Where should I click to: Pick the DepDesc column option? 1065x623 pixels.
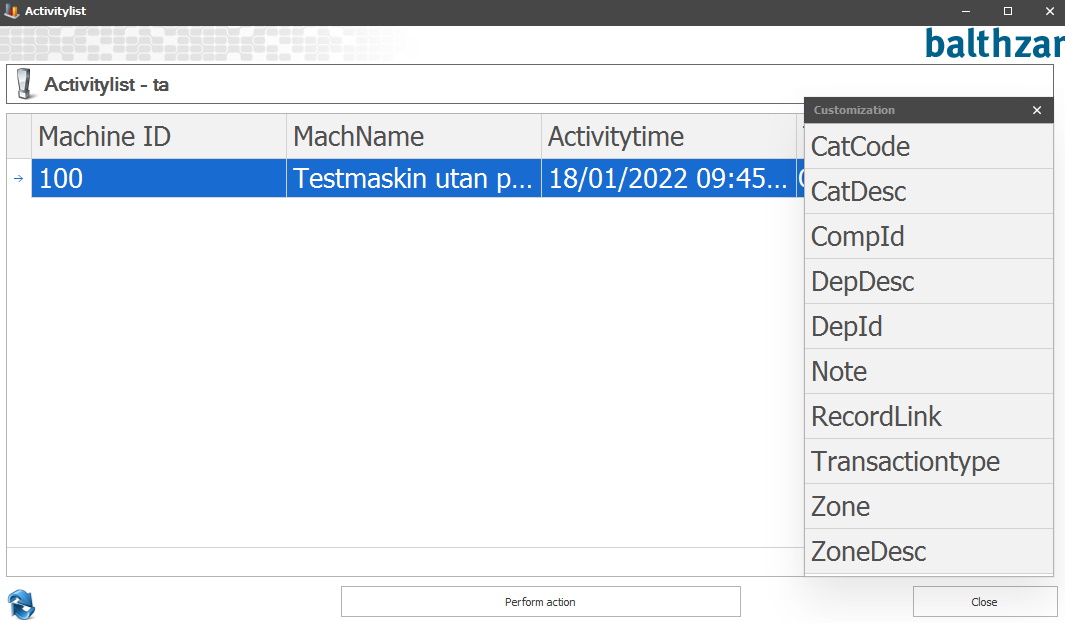point(928,282)
